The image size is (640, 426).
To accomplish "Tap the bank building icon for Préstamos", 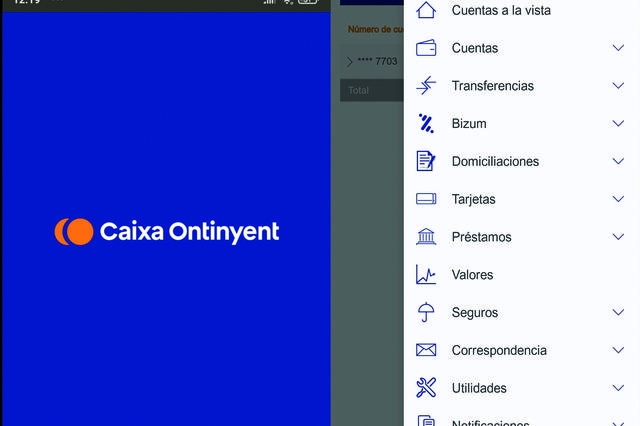I will point(426,236).
